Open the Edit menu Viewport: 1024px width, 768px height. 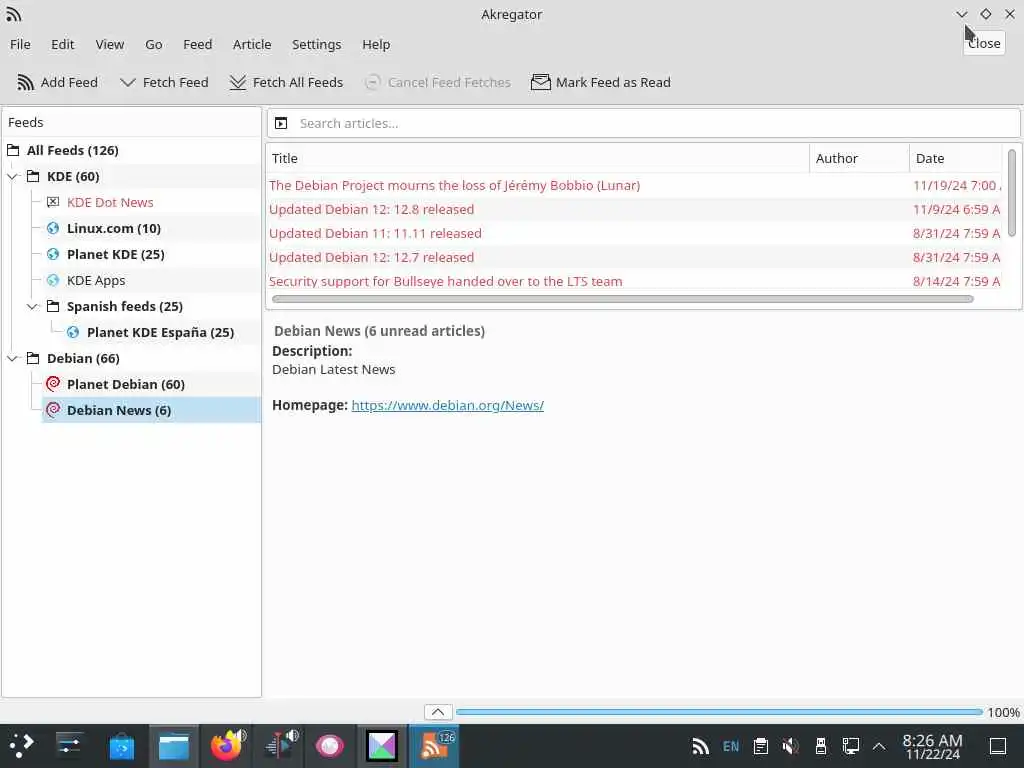(x=63, y=44)
